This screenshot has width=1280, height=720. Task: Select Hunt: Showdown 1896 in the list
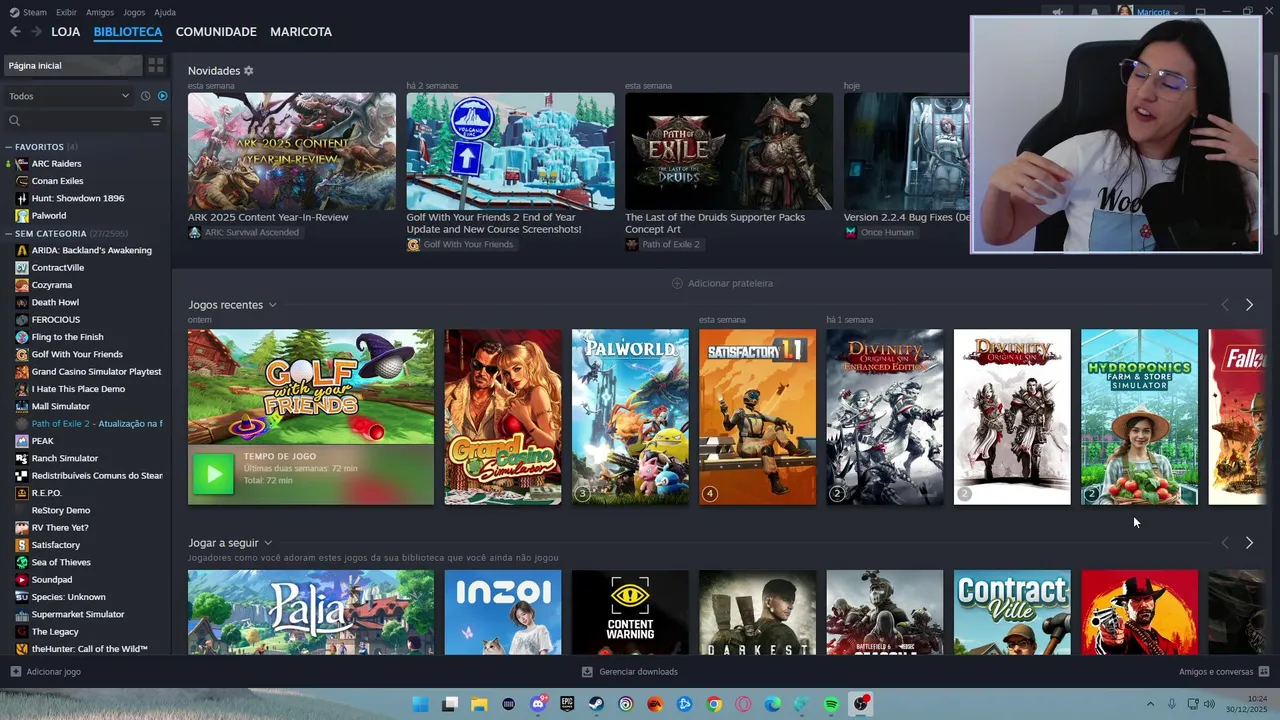(x=77, y=198)
